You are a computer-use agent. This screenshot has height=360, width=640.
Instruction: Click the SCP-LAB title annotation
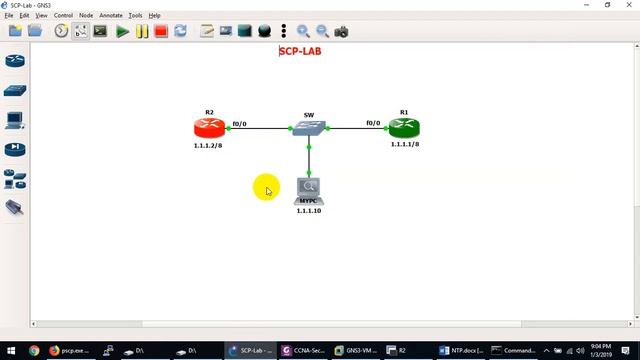(x=300, y=51)
